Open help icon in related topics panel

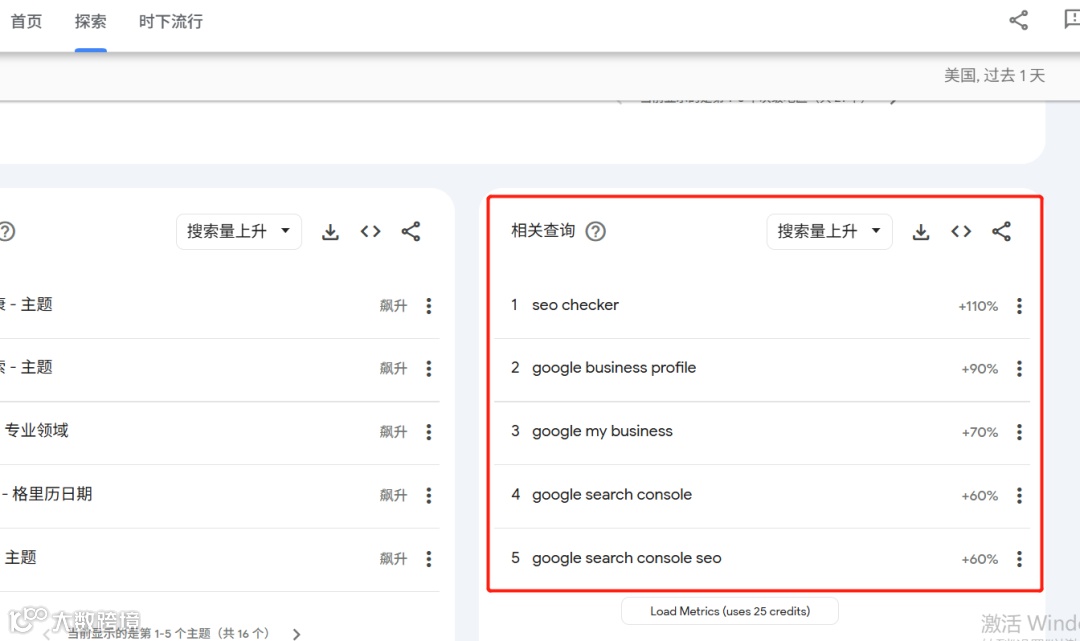coord(6,231)
